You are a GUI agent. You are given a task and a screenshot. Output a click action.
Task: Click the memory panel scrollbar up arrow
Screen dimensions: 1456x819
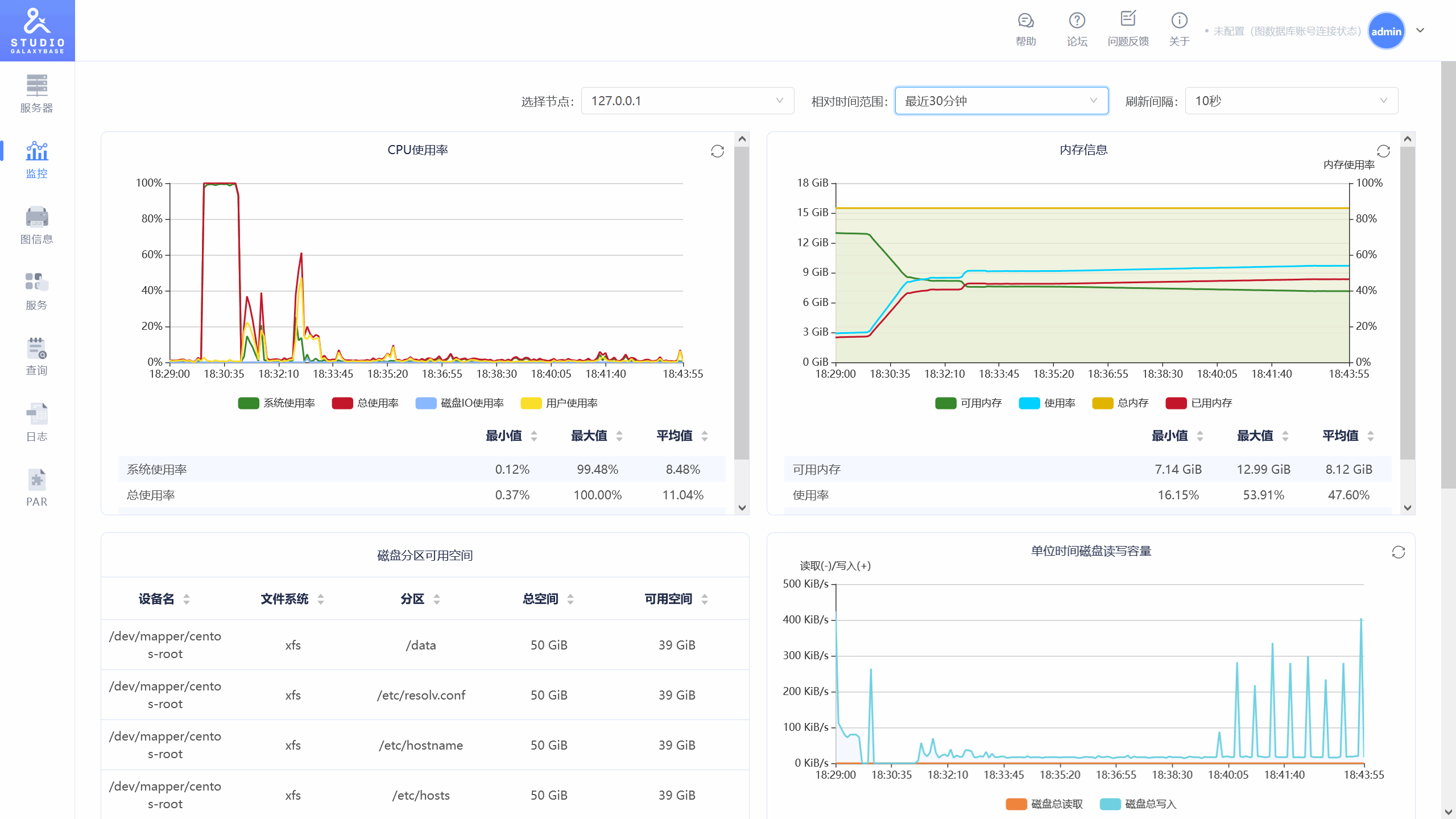point(1408,139)
